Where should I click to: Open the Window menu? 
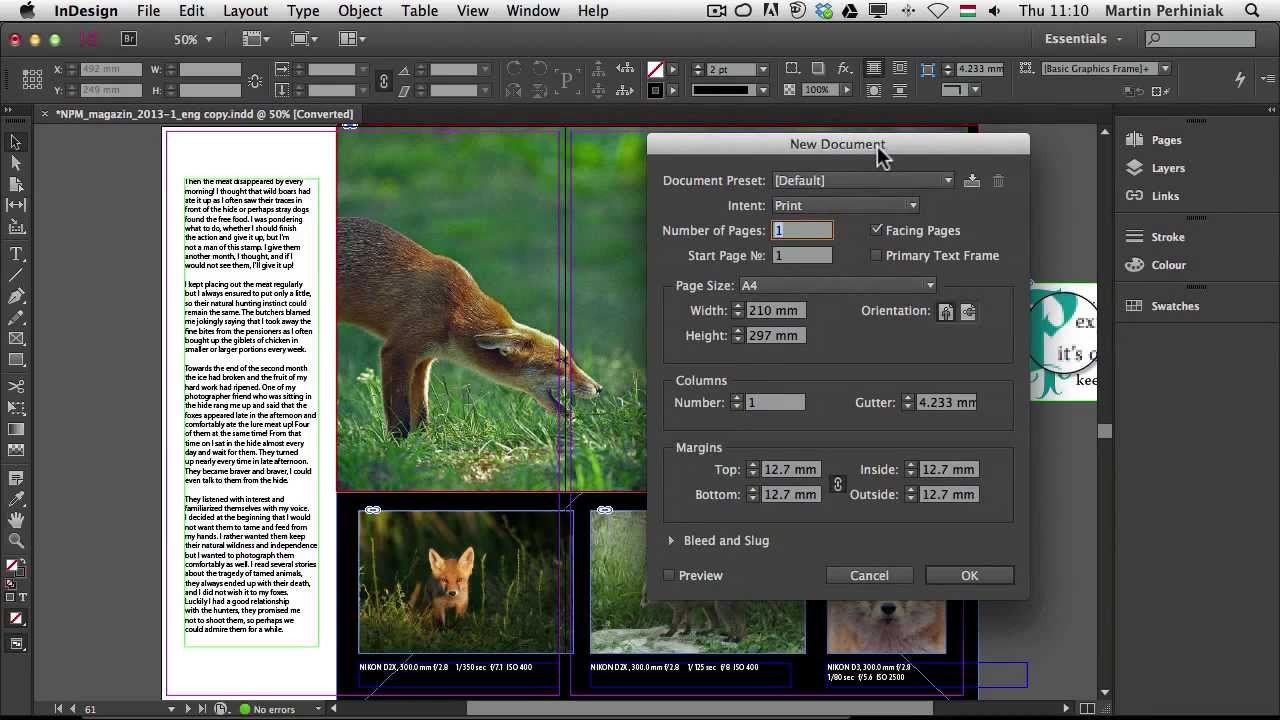[532, 11]
